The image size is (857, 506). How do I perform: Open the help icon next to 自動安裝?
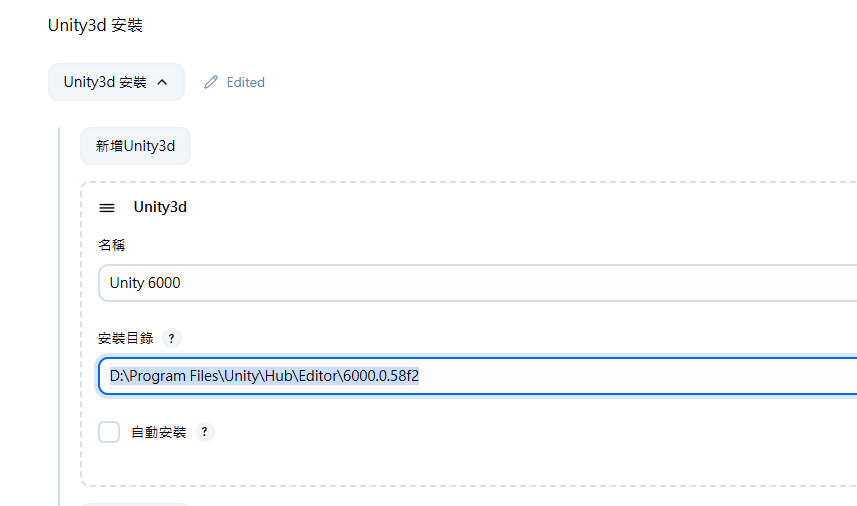click(x=204, y=432)
